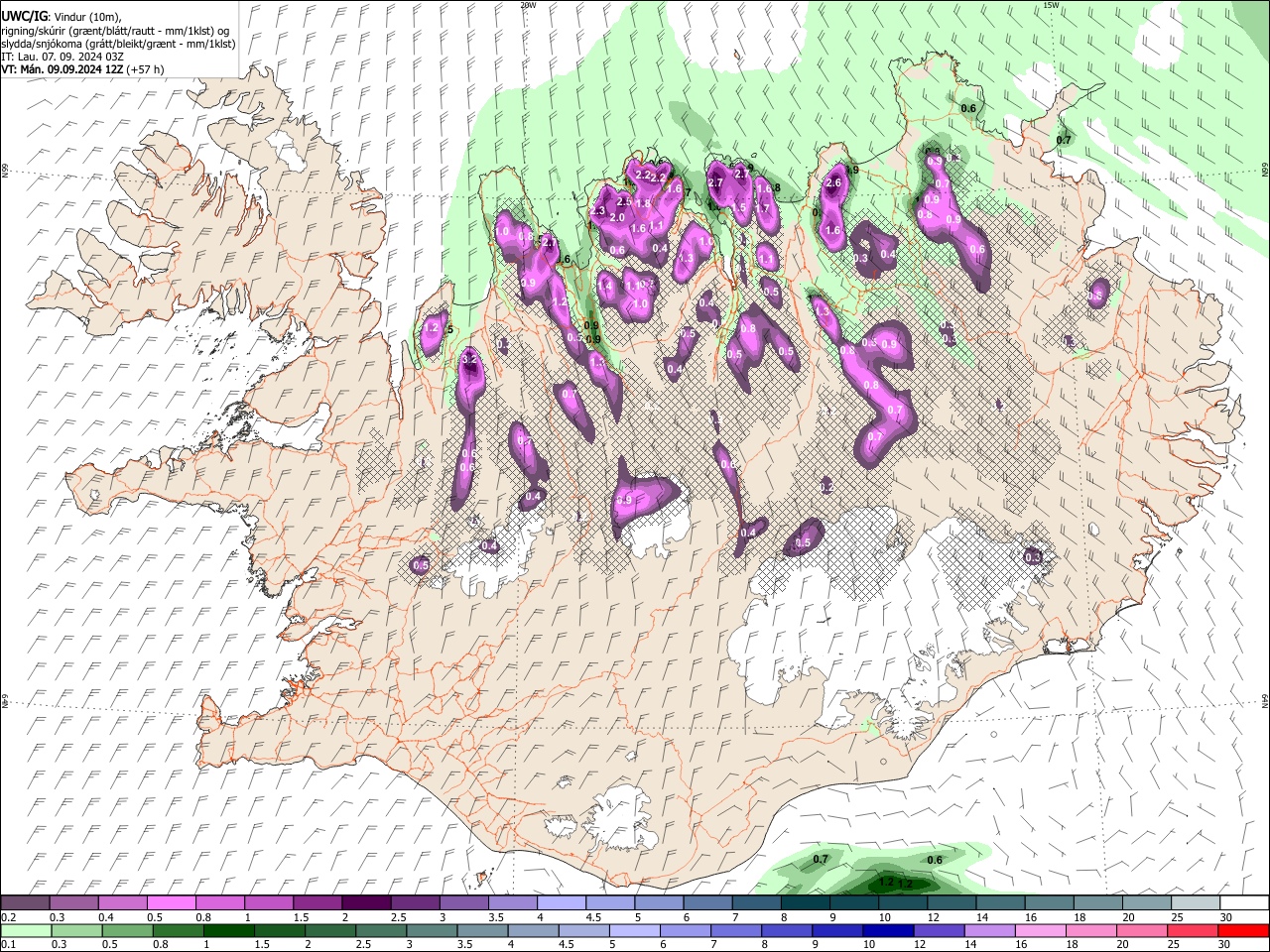Viewport: 1270px width, 952px height.
Task: Click the 2.5 snowfall value on the map
Action: (x=624, y=201)
